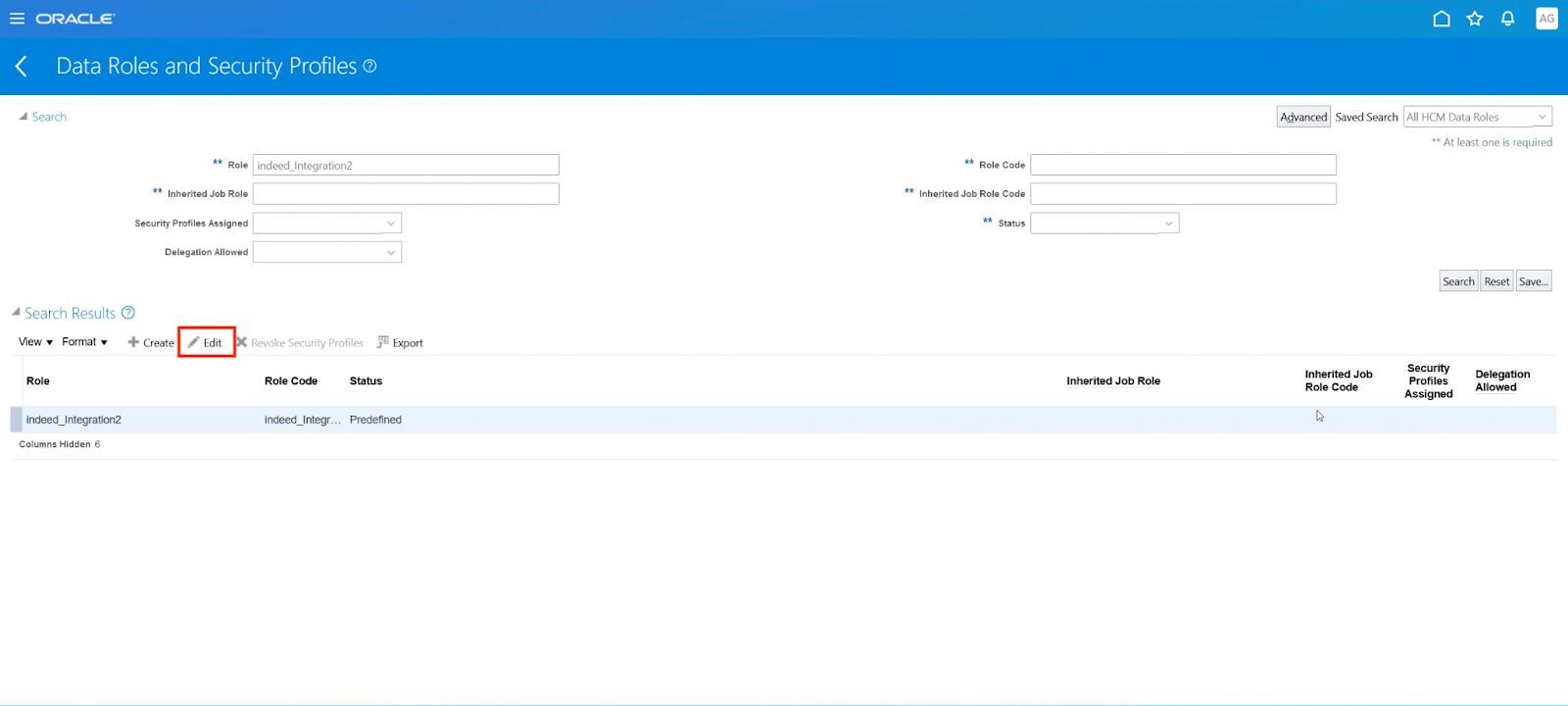Image resolution: width=1568 pixels, height=706 pixels.
Task: Click the Reset button
Action: point(1496,281)
